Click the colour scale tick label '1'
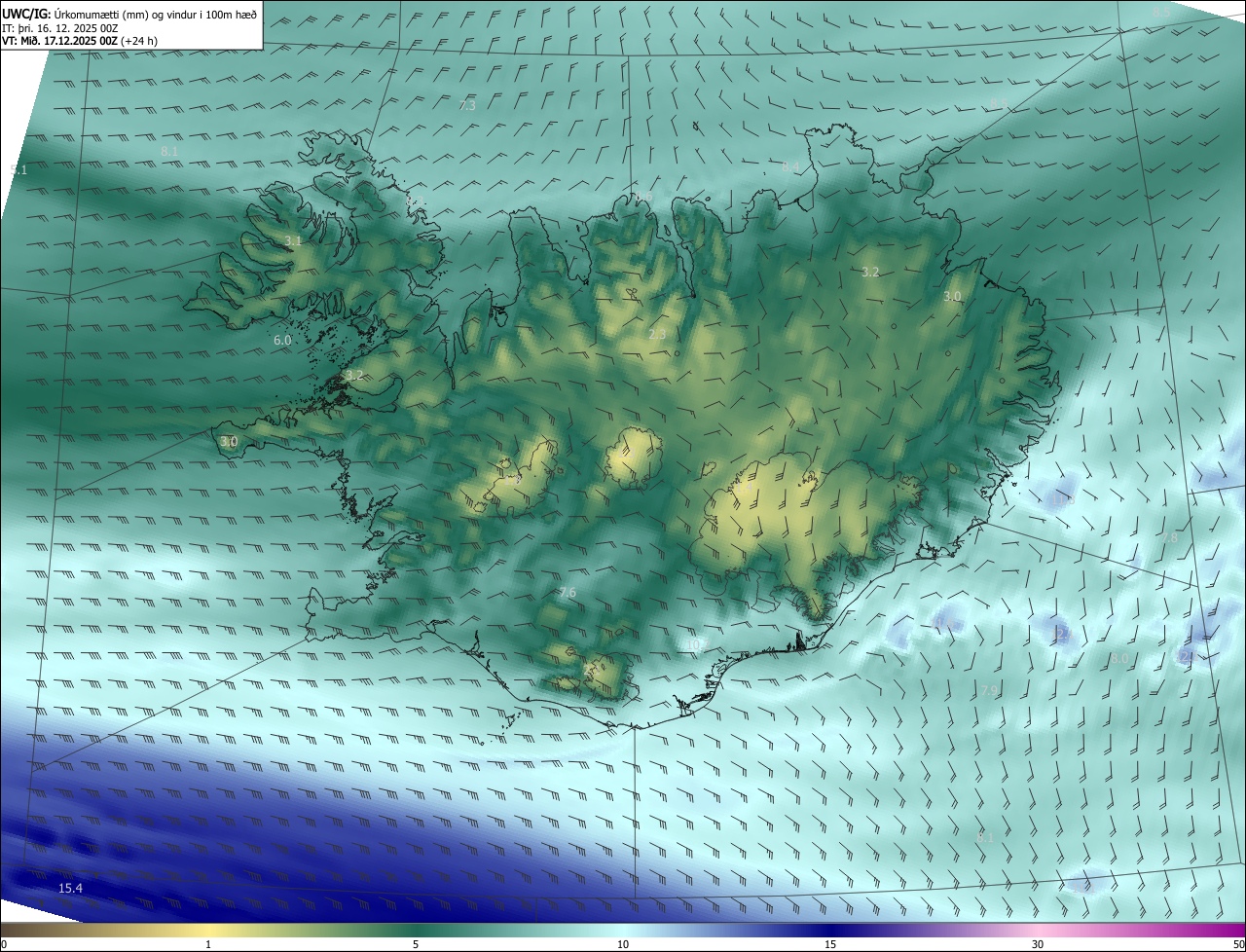 click(x=208, y=944)
